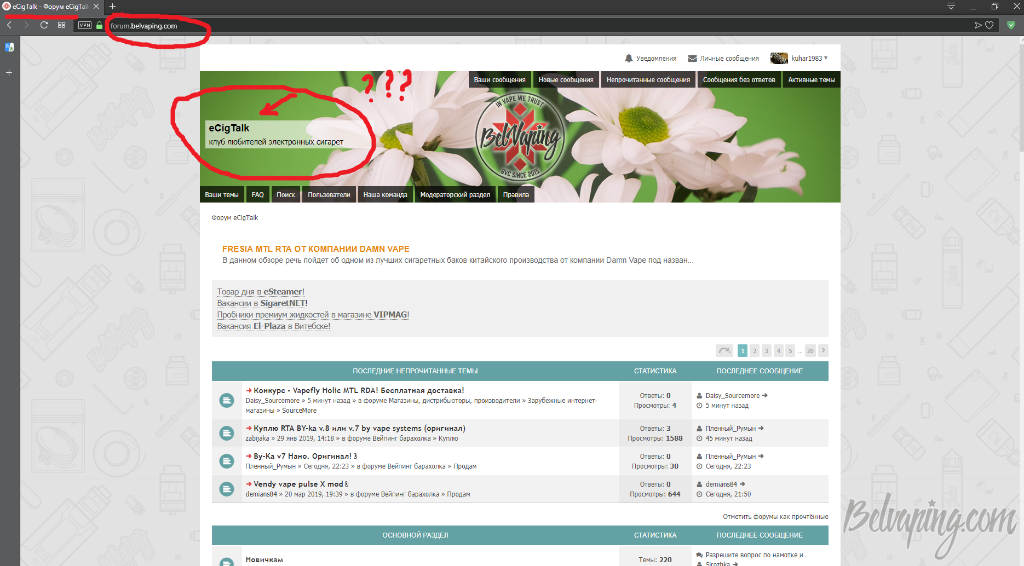Click the browser forward arrow
Screen dimensions: 1024x566
pyautogui.click(x=26, y=25)
